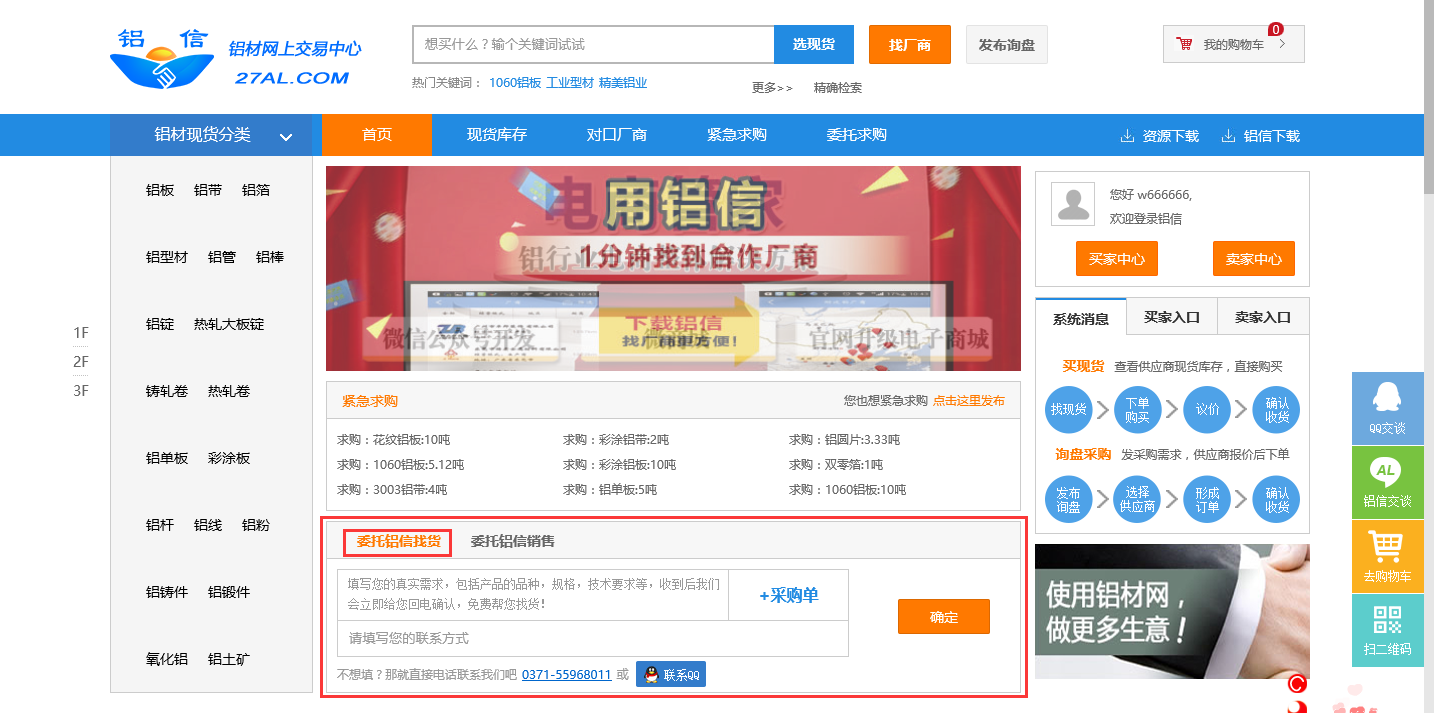The image size is (1434, 713).
Task: Click the 扫二维码 QR code icon
Action: (x=1387, y=620)
